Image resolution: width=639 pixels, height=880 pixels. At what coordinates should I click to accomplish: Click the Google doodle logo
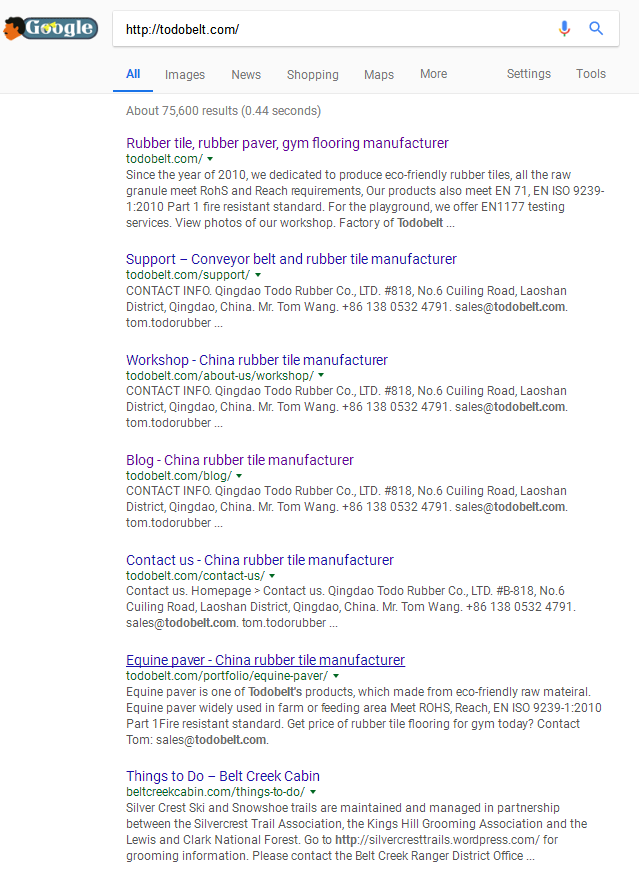50,28
